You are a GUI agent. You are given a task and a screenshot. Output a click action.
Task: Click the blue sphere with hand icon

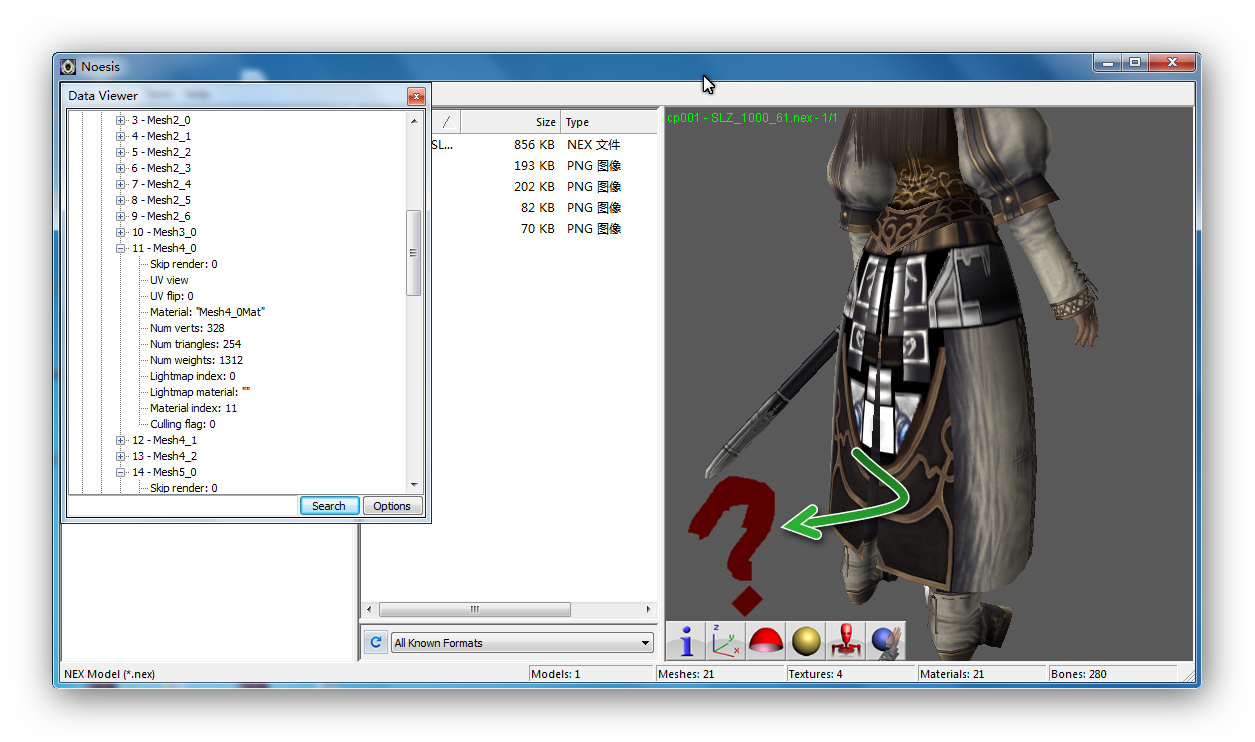tap(886, 641)
